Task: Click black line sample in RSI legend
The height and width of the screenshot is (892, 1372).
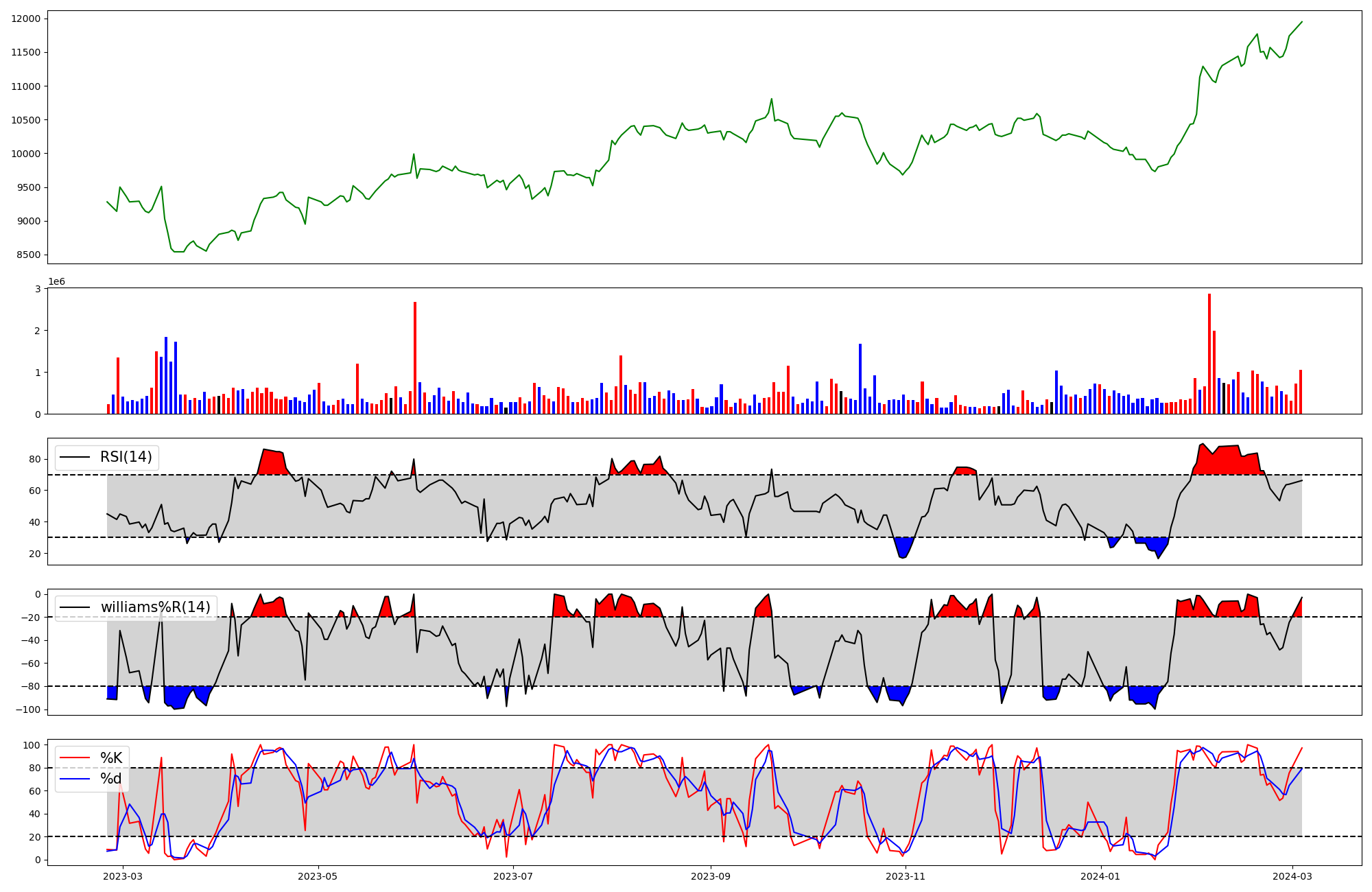Action: (x=75, y=457)
